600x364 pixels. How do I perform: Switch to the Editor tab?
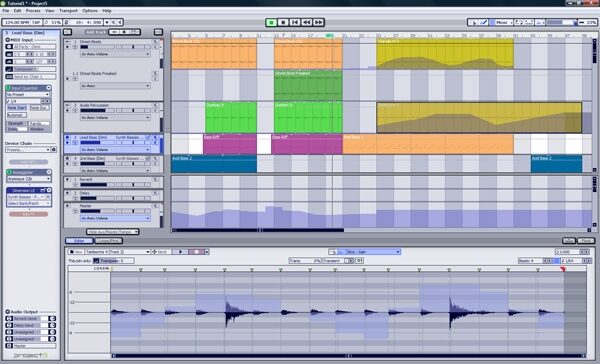click(x=79, y=241)
